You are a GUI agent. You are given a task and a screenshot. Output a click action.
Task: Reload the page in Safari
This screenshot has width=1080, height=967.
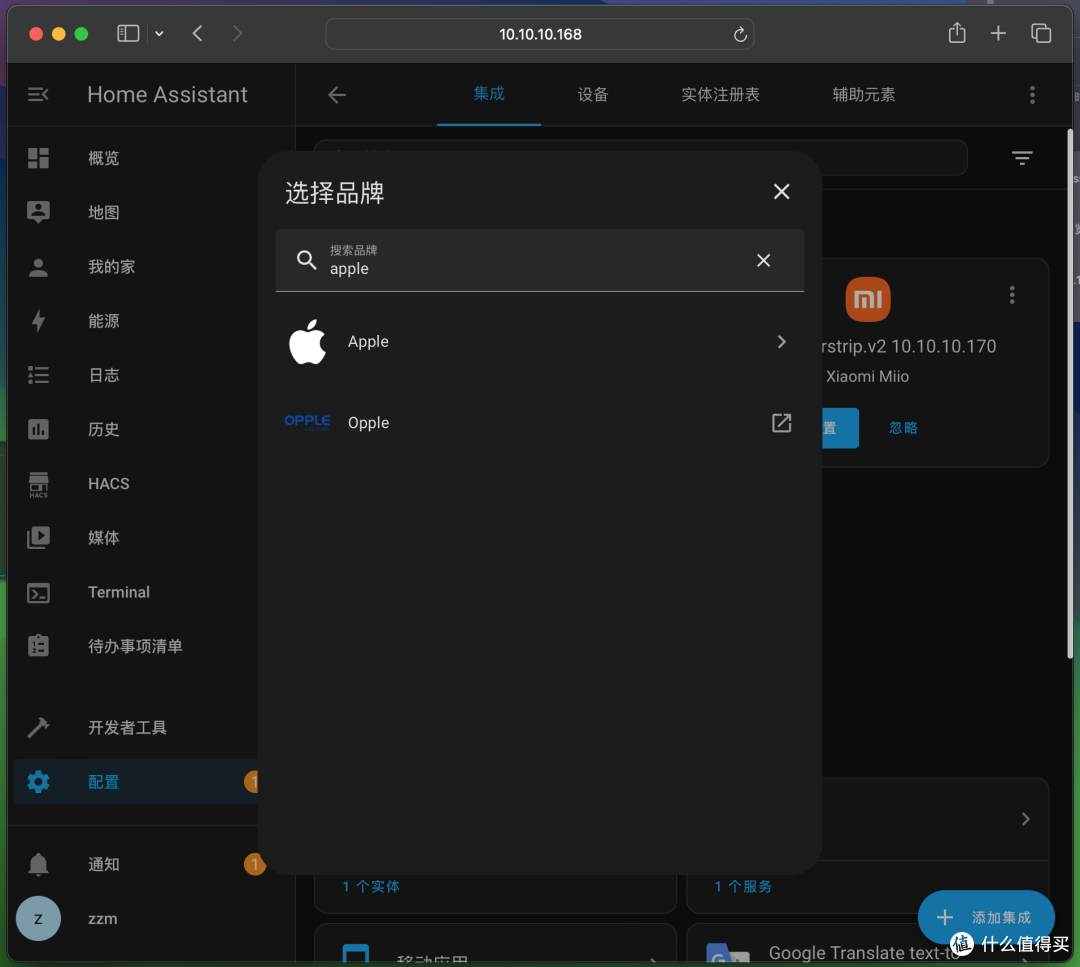point(740,34)
